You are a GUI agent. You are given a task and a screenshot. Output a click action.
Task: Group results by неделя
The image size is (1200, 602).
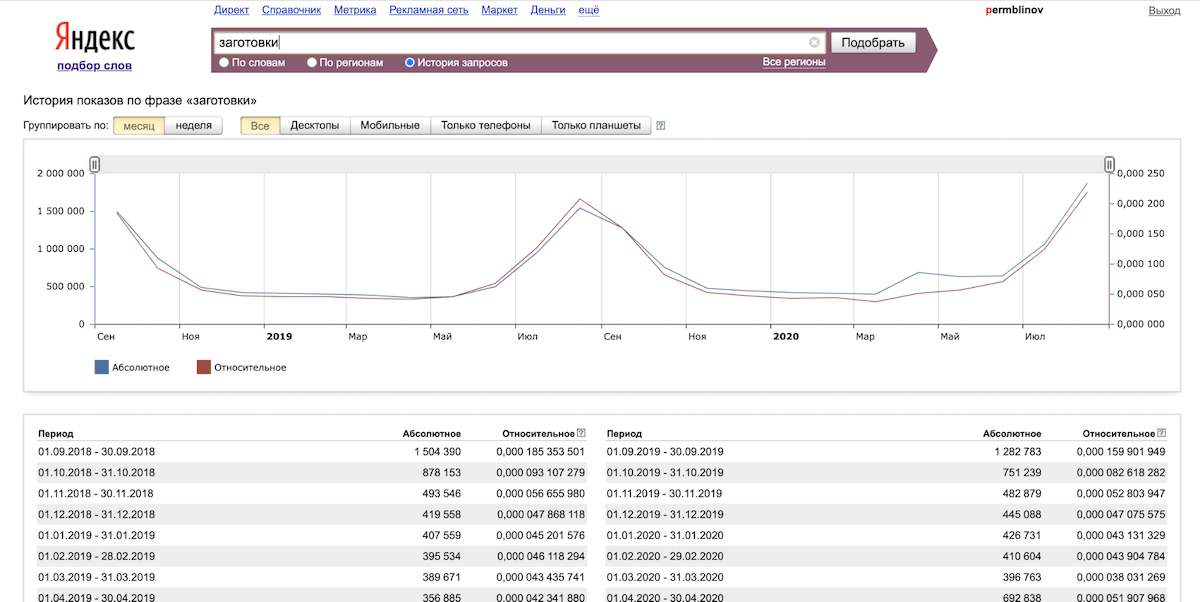193,126
